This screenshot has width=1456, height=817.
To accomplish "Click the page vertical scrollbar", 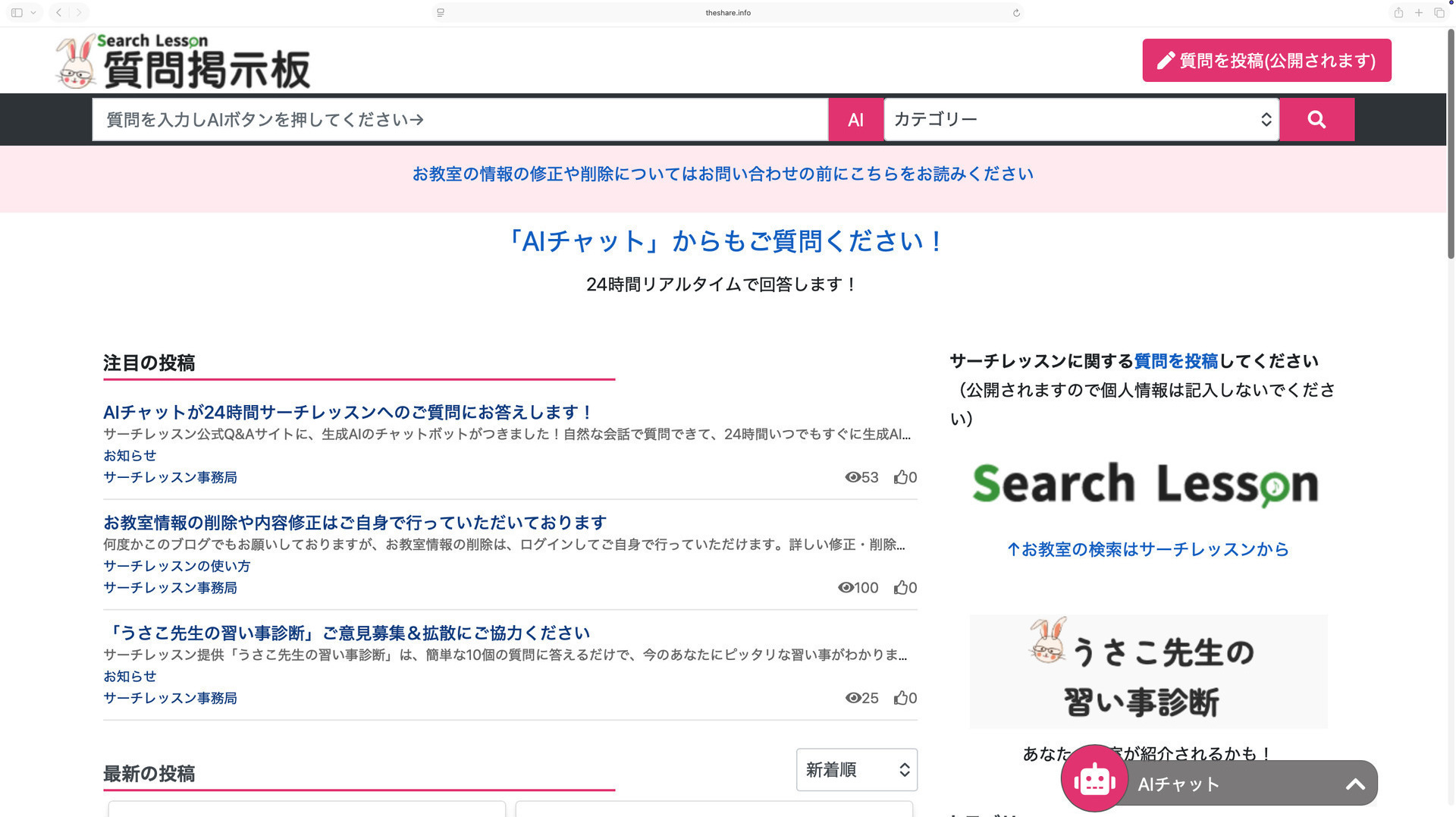I will [1451, 144].
